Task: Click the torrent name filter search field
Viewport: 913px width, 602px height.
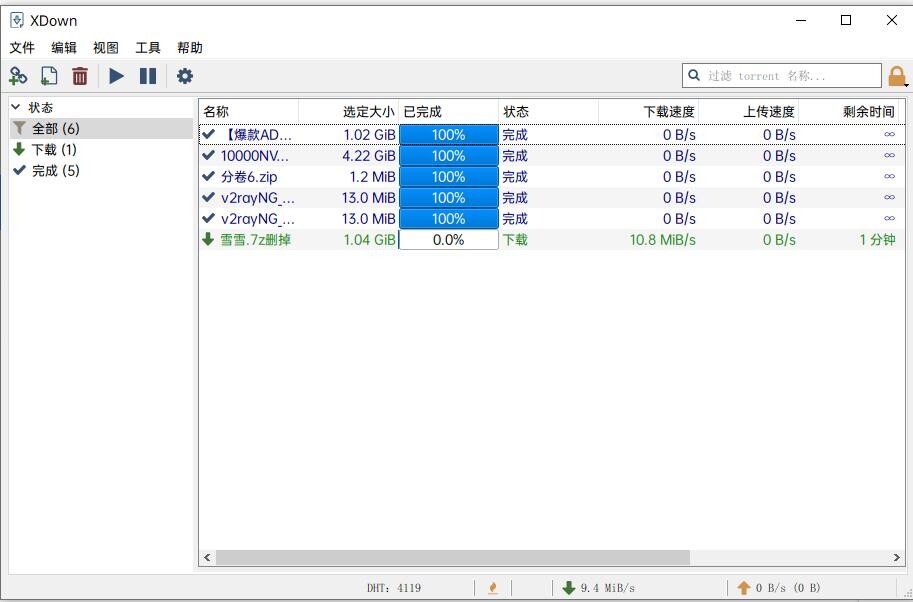Action: click(x=790, y=76)
